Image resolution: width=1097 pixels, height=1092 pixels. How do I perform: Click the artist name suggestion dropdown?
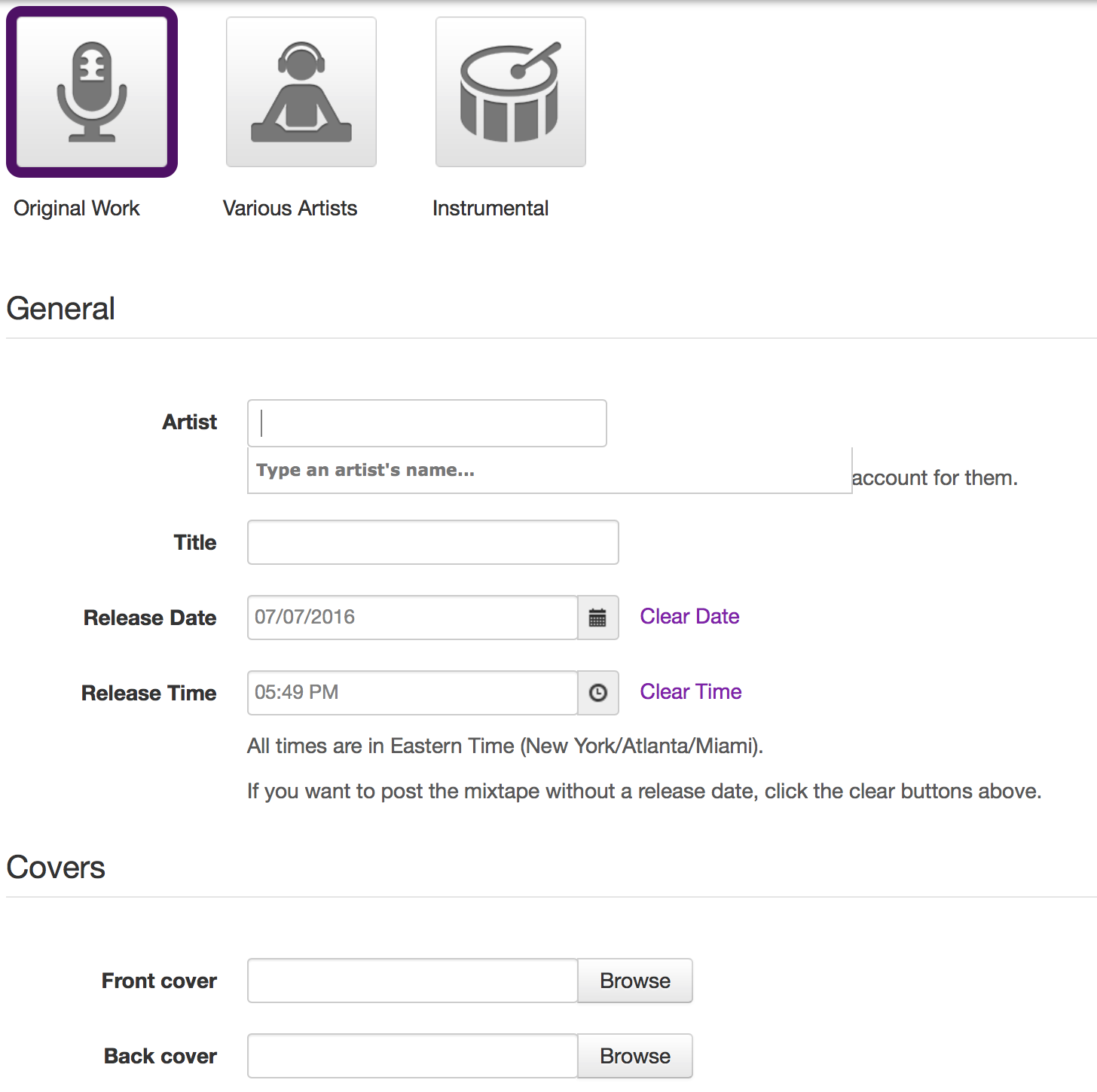[548, 471]
